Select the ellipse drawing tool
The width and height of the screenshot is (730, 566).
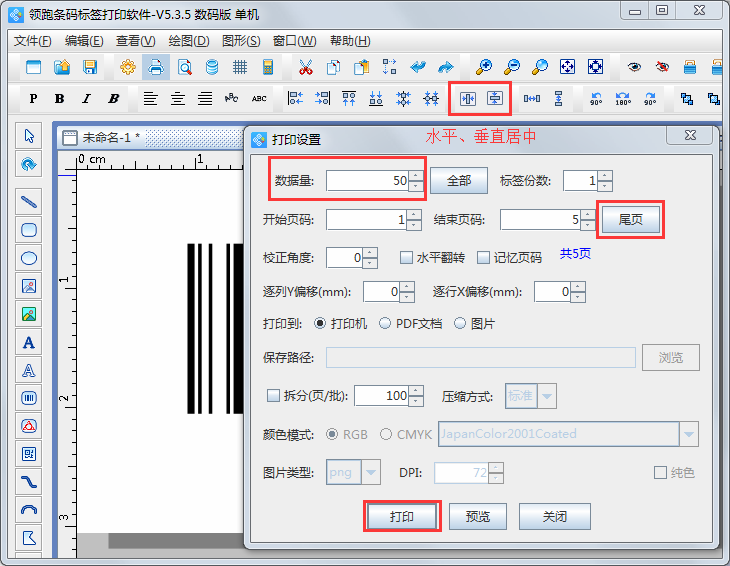pyautogui.click(x=30, y=258)
